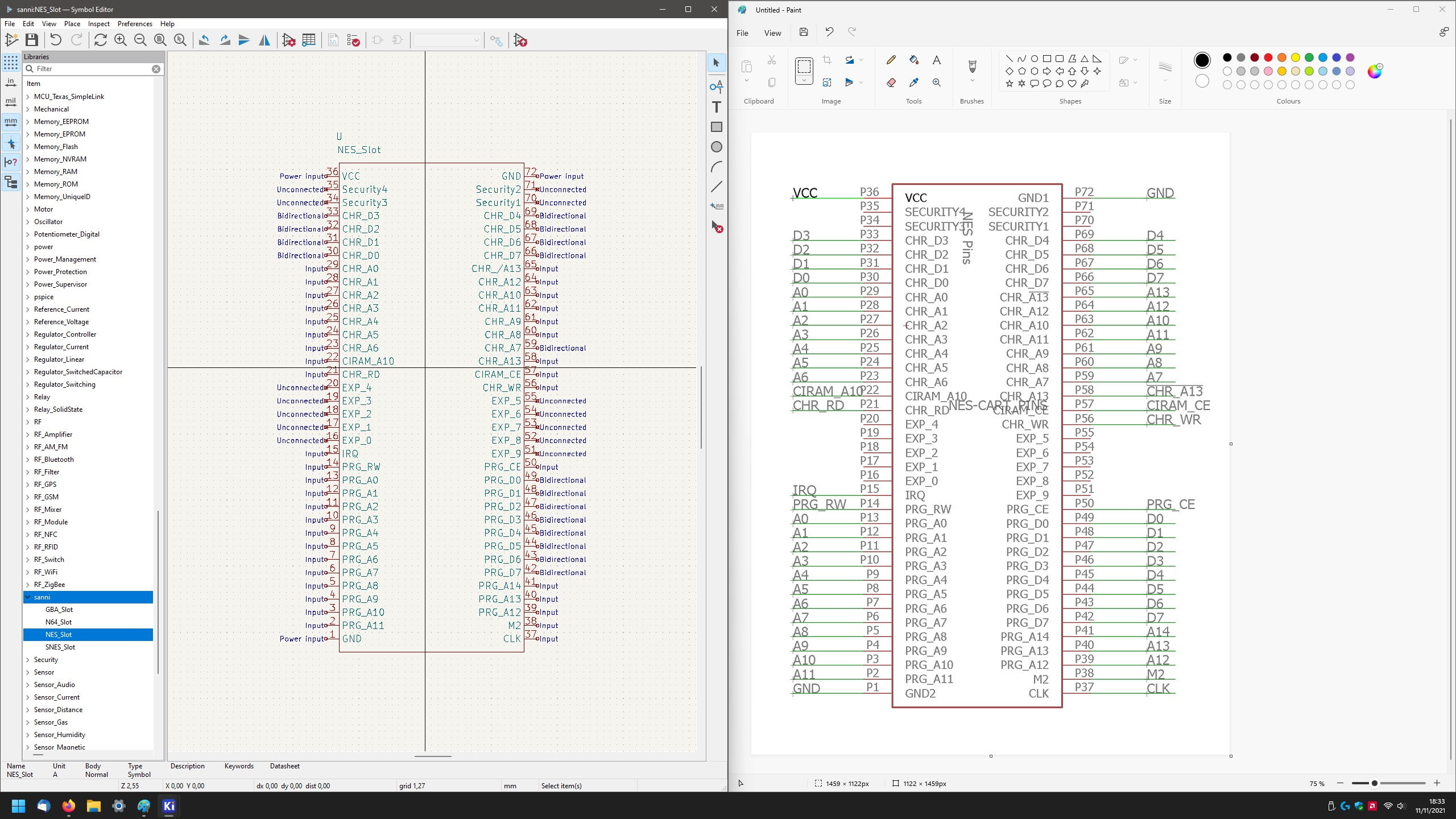Click the library Filter input field

(x=94, y=69)
